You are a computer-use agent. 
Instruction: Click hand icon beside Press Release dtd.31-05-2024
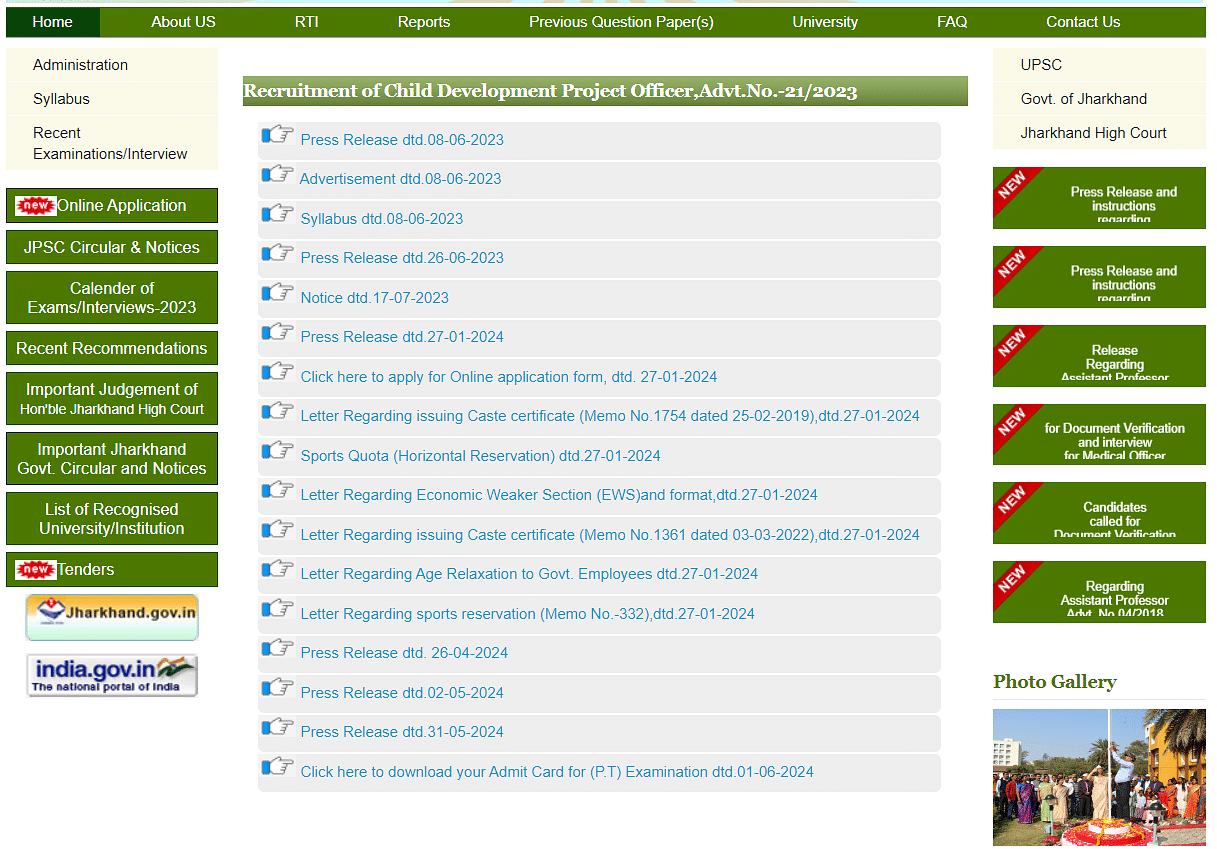click(x=277, y=727)
